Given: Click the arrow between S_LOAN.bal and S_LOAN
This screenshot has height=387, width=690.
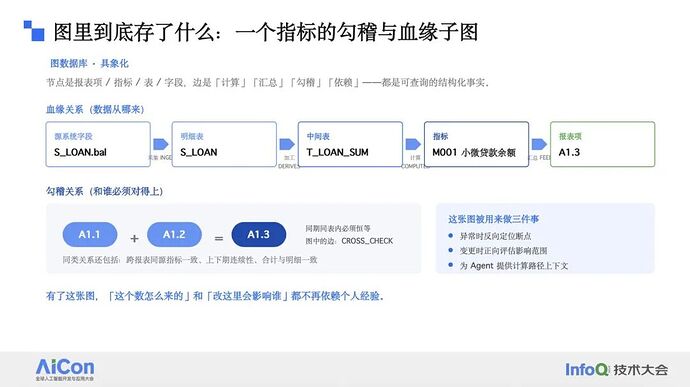Looking at the screenshot, I should (161, 144).
